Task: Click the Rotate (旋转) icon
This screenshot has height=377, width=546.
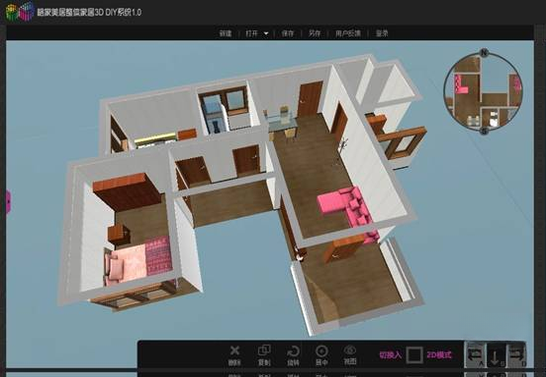Action: 293,351
